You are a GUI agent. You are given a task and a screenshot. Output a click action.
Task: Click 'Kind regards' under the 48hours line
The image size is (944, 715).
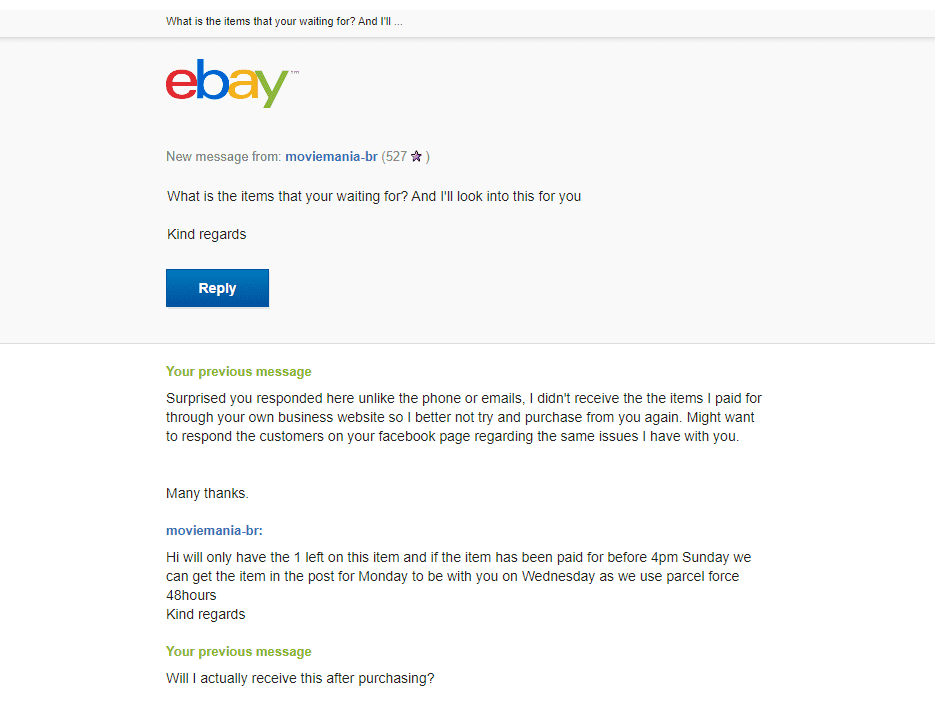point(205,614)
